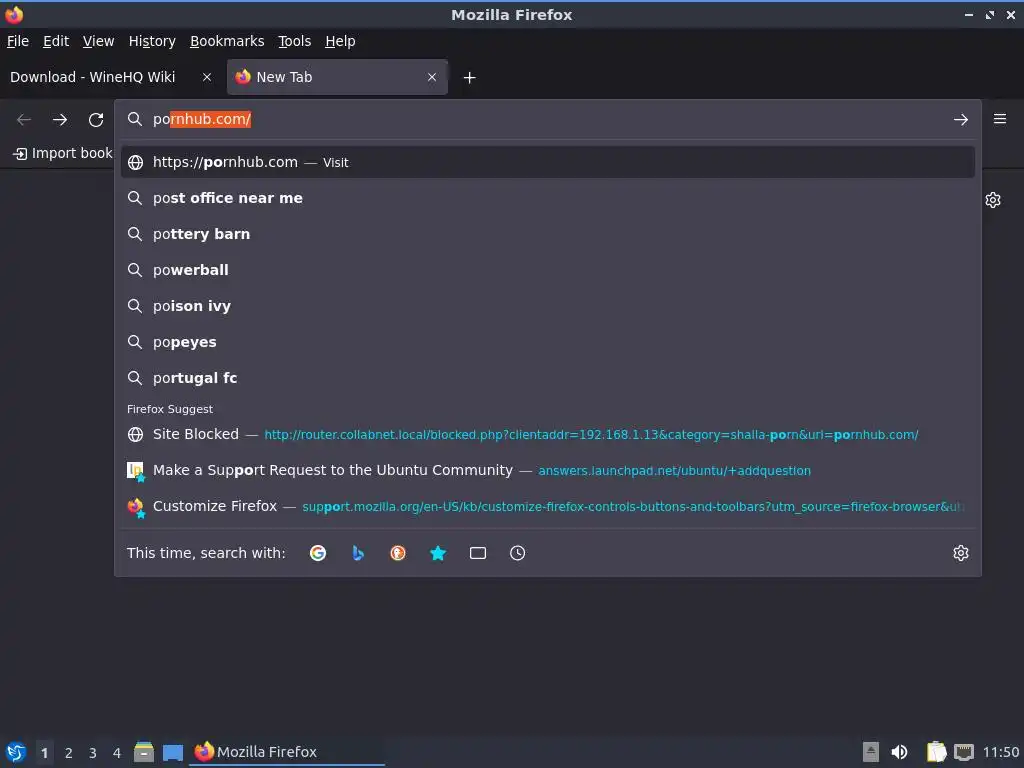
Task: Switch to workspace 1
Action: click(44, 753)
